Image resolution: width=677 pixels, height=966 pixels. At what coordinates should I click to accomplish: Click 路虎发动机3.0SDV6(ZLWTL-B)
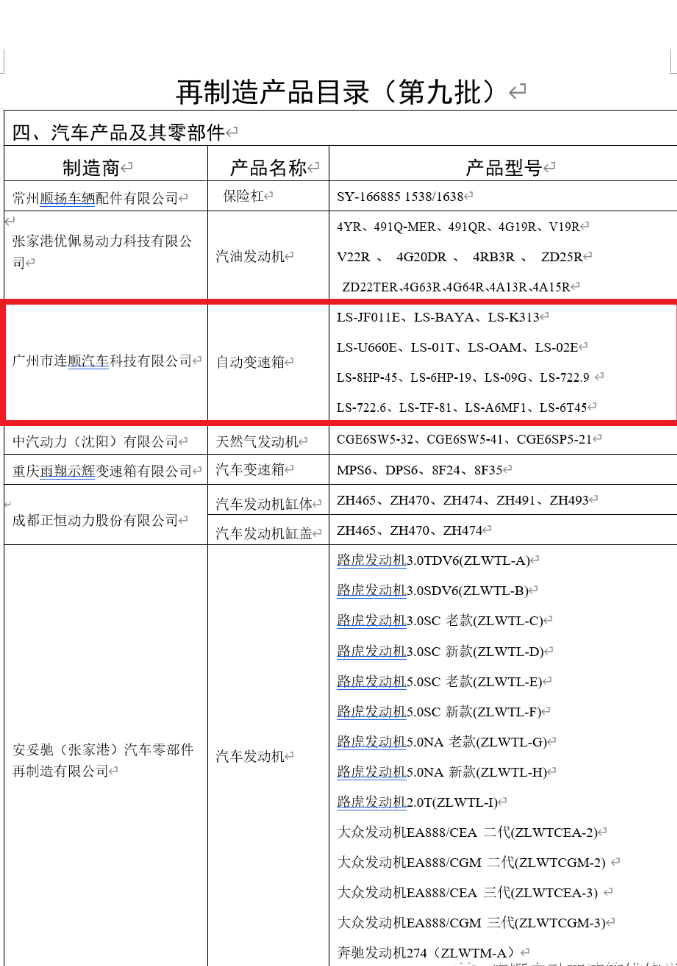coord(432,590)
